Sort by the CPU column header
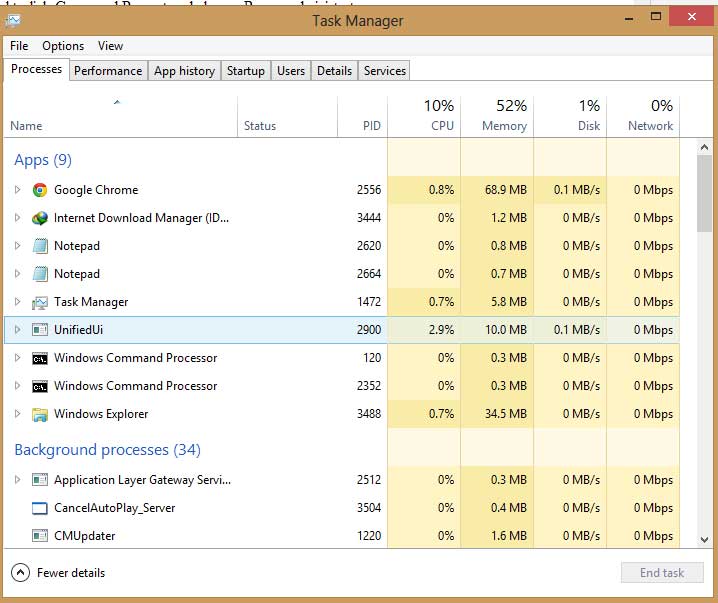The width and height of the screenshot is (718, 603). [424, 117]
